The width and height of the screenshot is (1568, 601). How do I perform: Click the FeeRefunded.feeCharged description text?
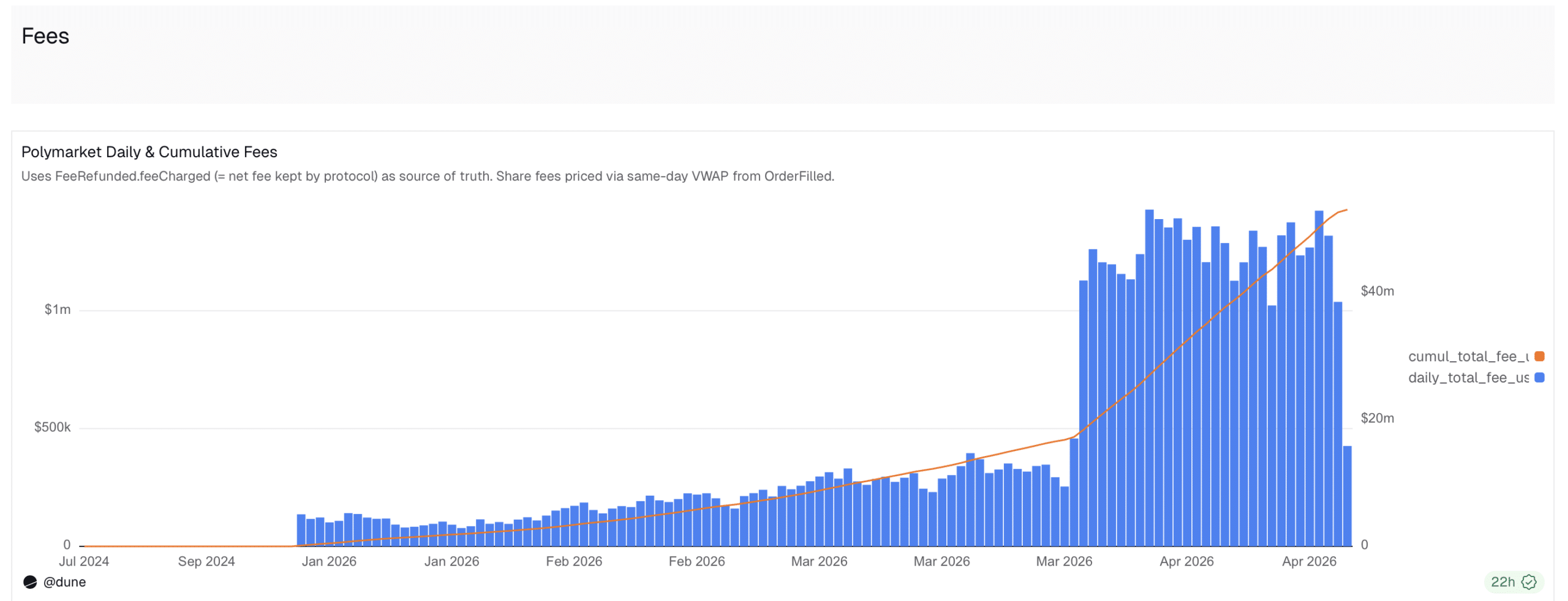(428, 176)
